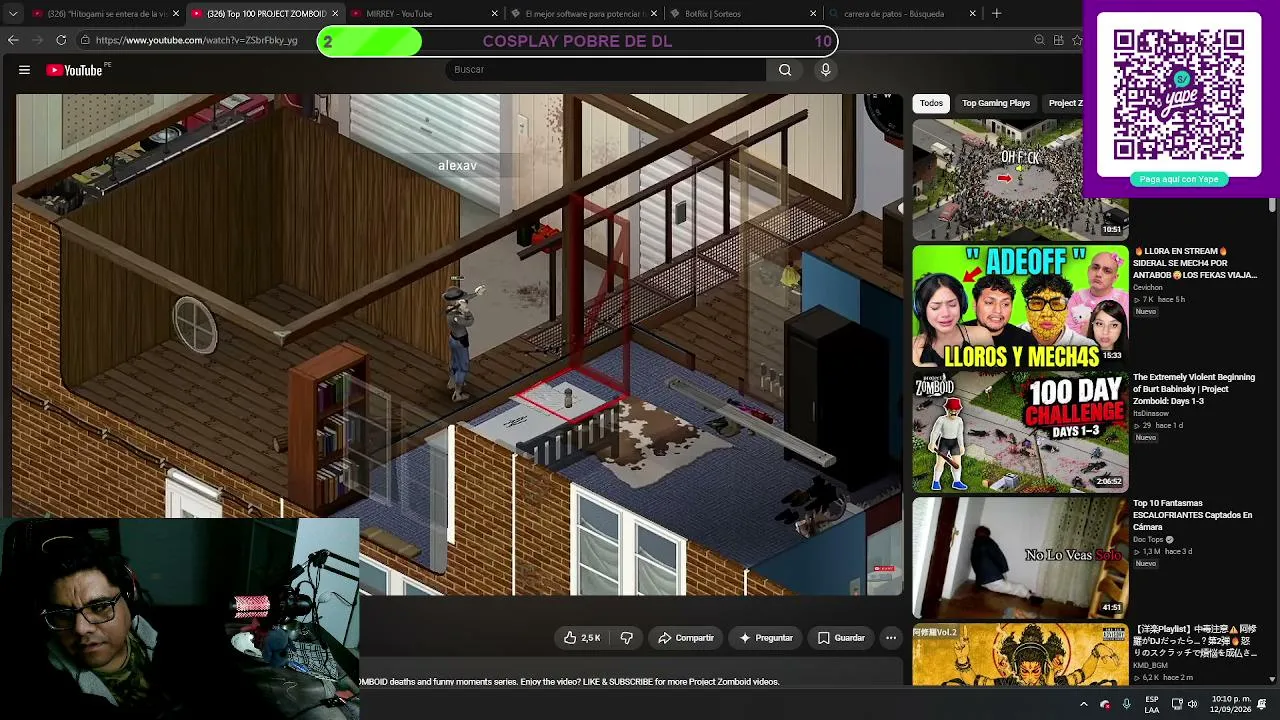Close the carrera de patos tab
Viewport: 1280px width, 720px height.
click(x=972, y=14)
